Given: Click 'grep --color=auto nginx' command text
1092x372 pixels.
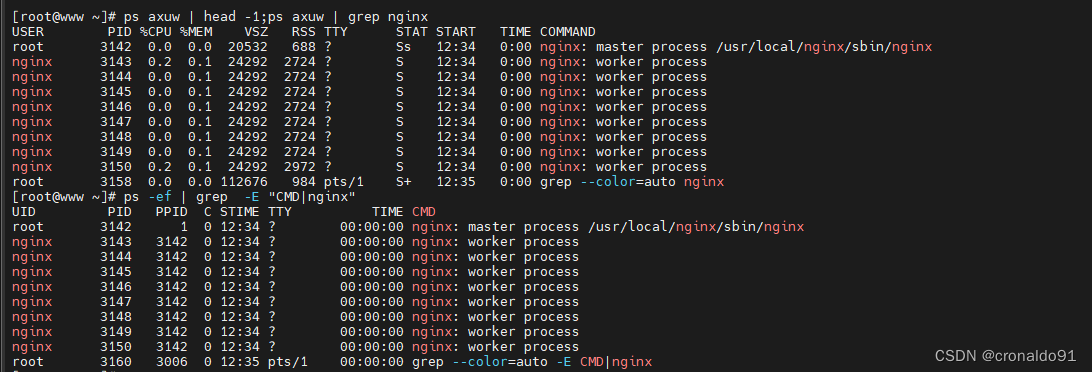Looking at the screenshot, I should click(x=632, y=182).
